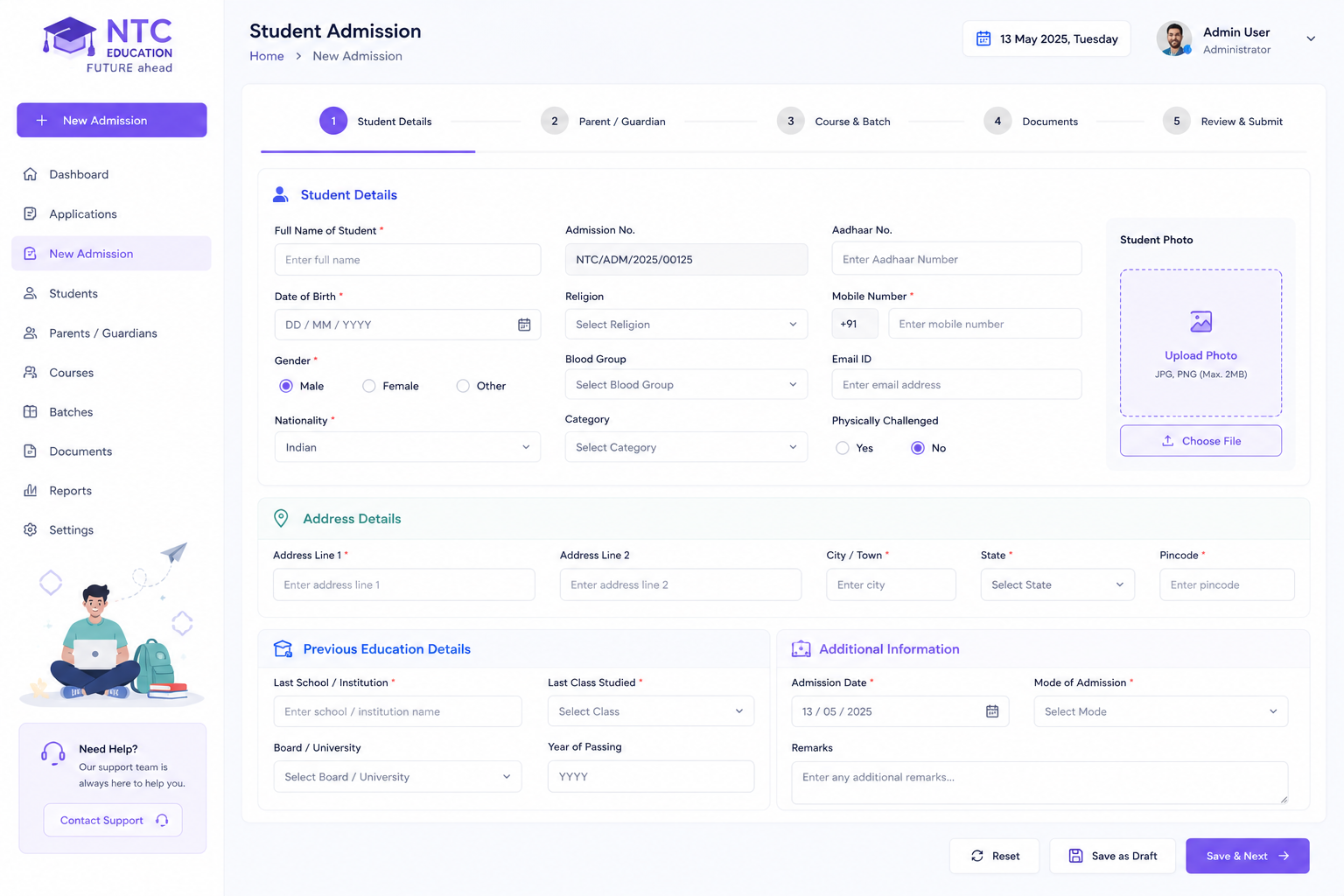Click the Reports chart icon in sidebar
The width and height of the screenshot is (1344, 896).
(x=31, y=490)
